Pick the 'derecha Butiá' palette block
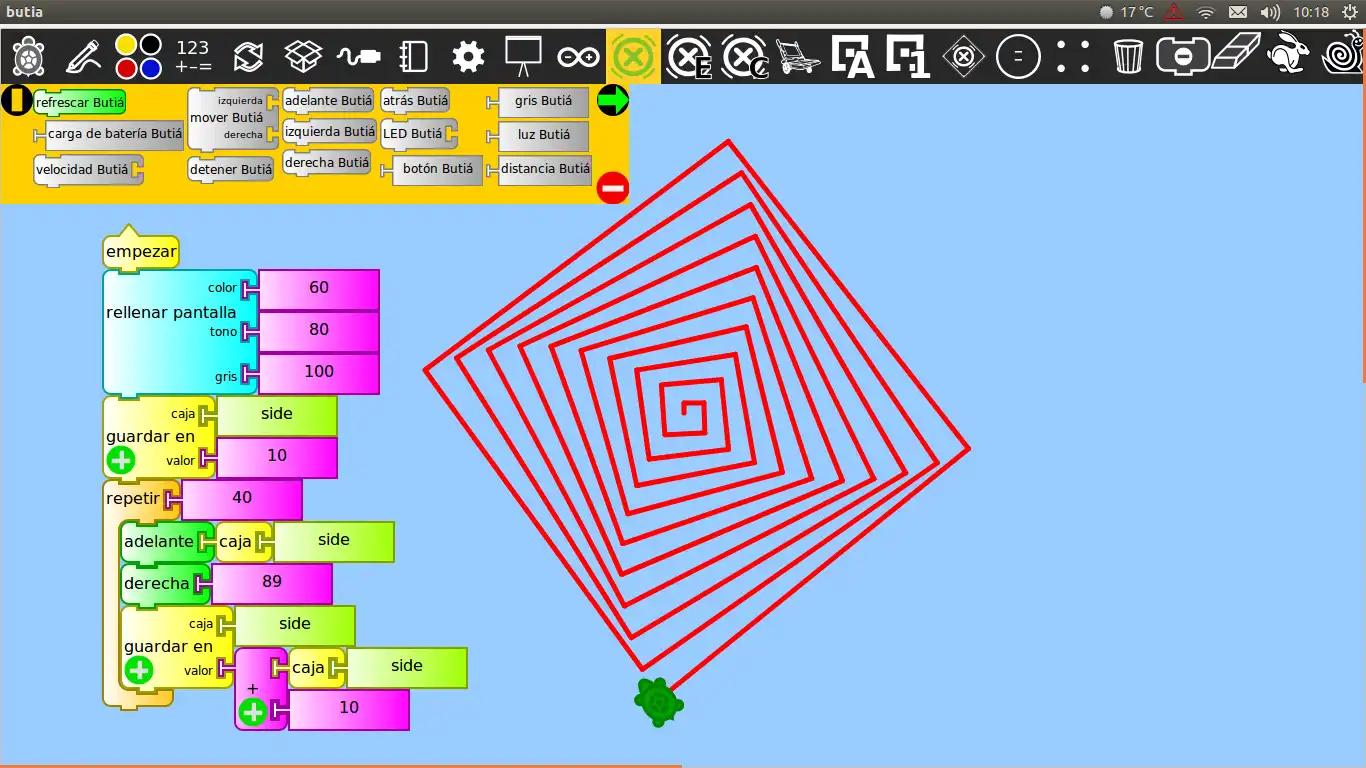The width and height of the screenshot is (1366, 768). (x=326, y=163)
